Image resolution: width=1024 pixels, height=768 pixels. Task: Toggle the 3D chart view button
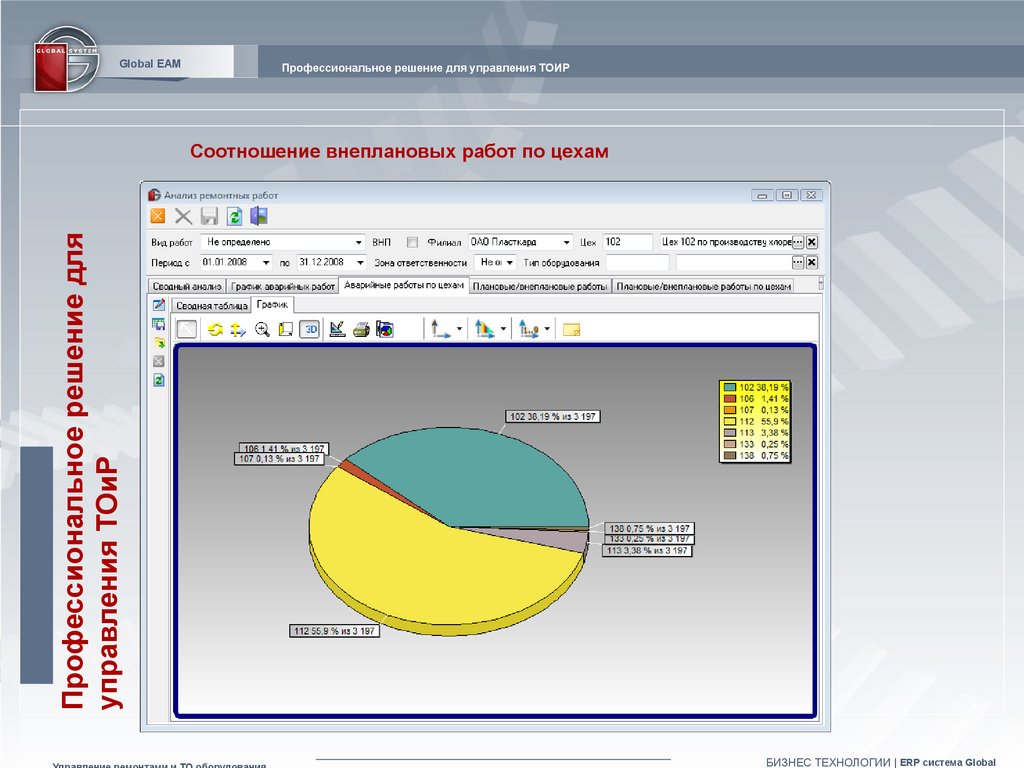[x=310, y=329]
